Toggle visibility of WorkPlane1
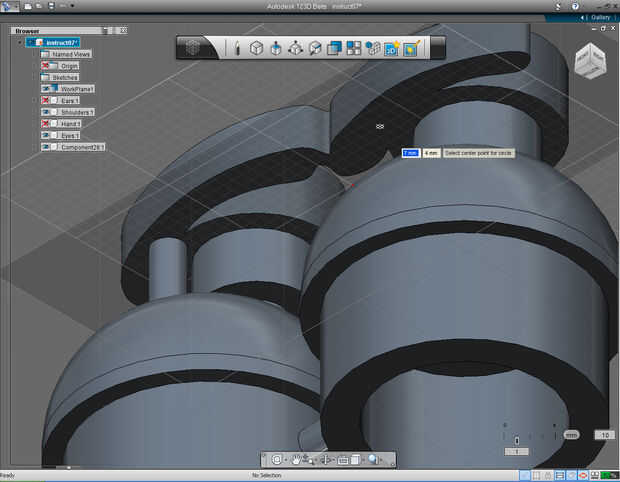 pyautogui.click(x=46, y=89)
